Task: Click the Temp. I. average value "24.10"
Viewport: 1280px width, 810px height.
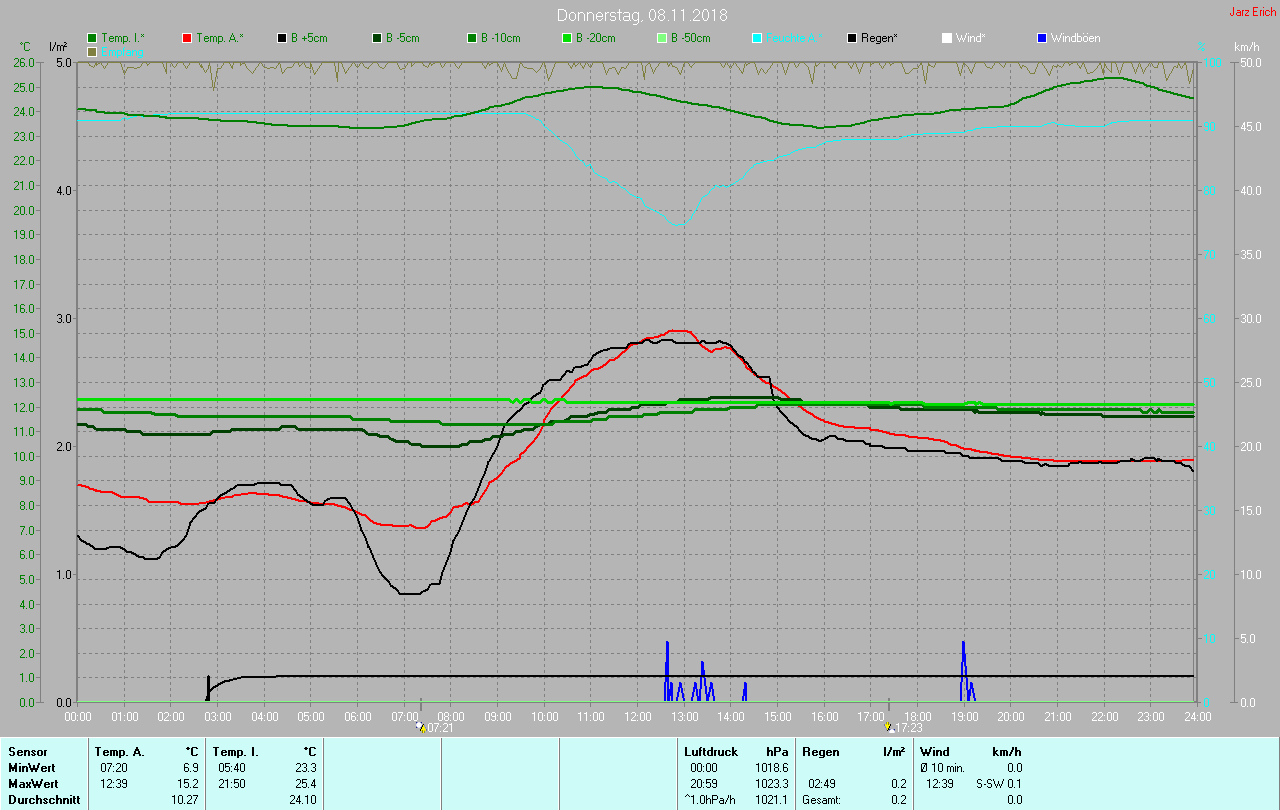Action: point(303,799)
